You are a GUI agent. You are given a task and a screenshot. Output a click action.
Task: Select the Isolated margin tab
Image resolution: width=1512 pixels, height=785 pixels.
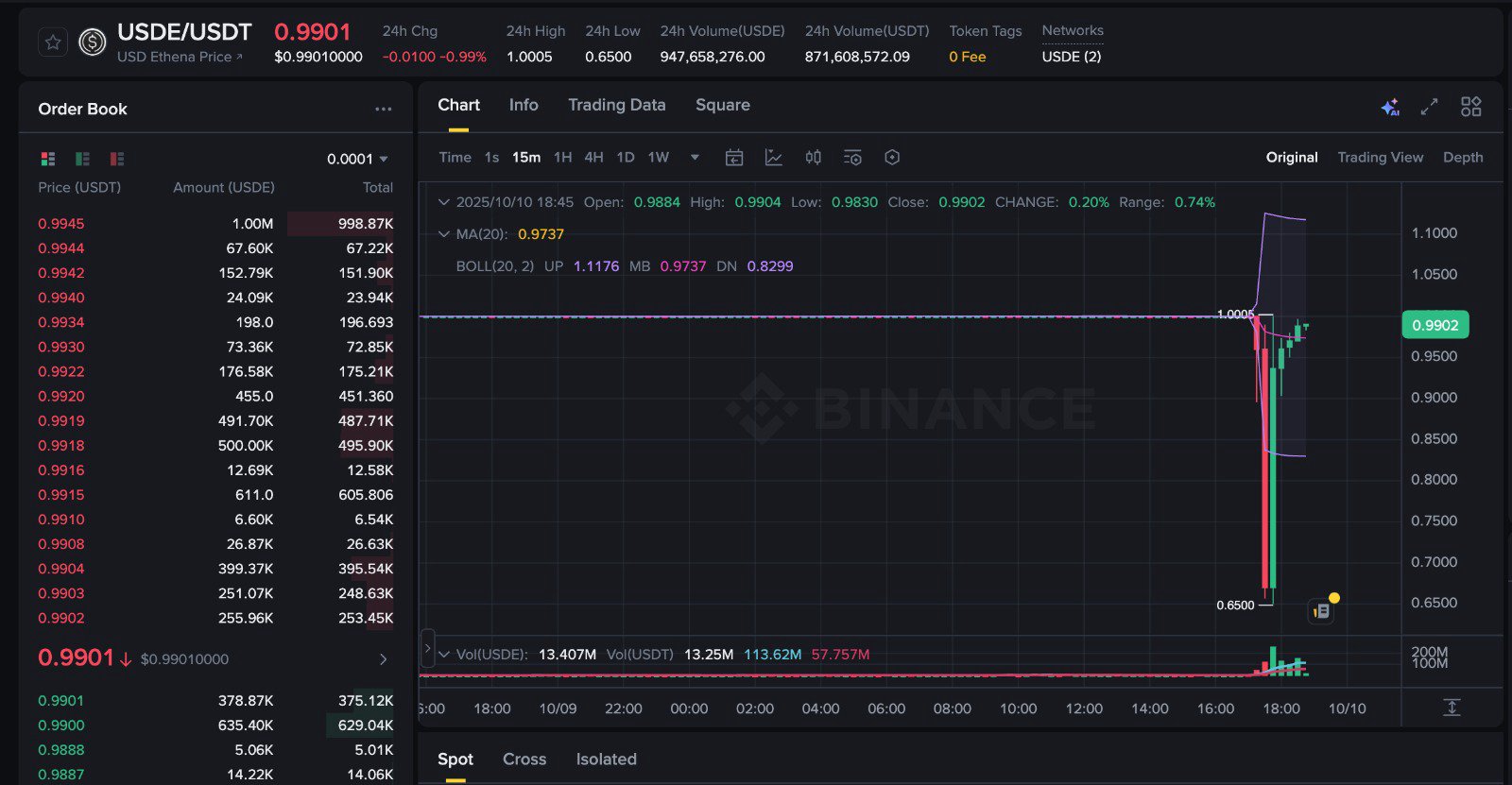[607, 759]
